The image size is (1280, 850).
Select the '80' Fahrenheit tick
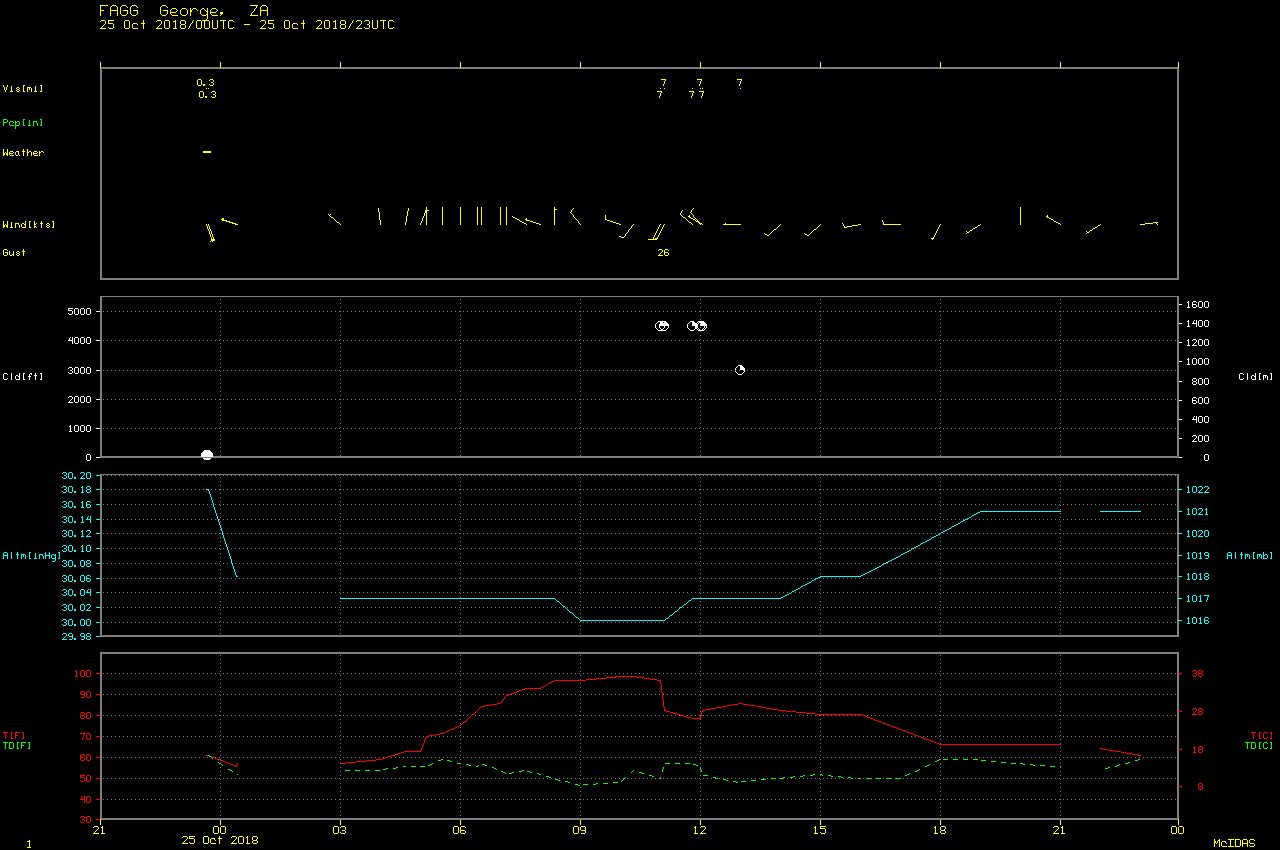pyautogui.click(x=86, y=716)
